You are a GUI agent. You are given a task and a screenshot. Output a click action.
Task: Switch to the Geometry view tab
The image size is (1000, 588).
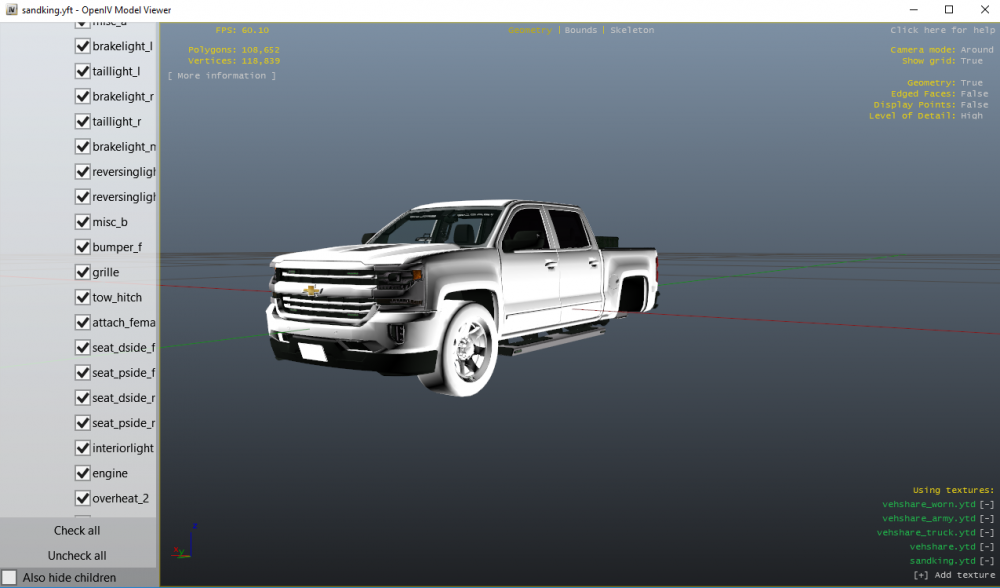(x=530, y=30)
